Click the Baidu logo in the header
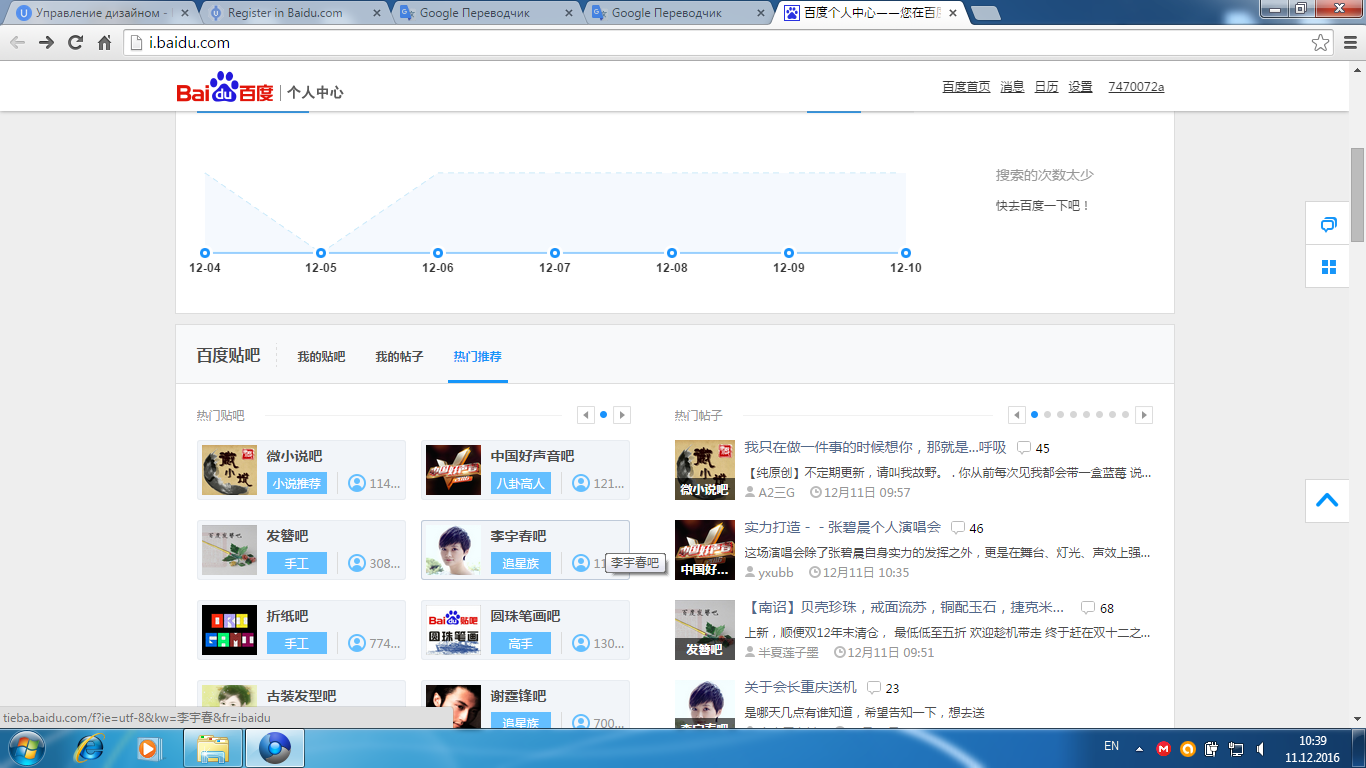This screenshot has width=1366, height=768. [225, 88]
